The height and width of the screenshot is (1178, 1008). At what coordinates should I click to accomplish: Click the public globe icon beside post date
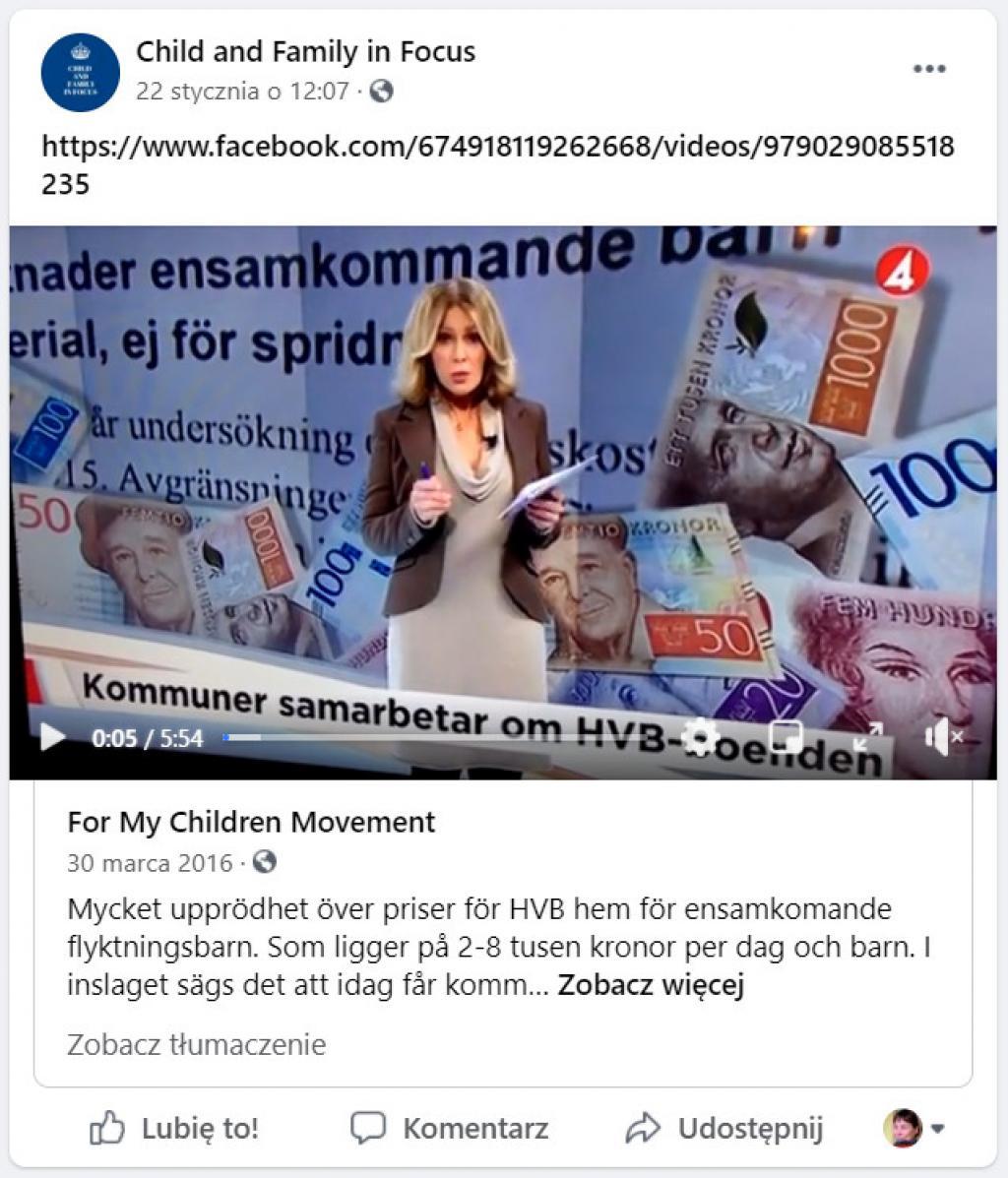click(382, 91)
